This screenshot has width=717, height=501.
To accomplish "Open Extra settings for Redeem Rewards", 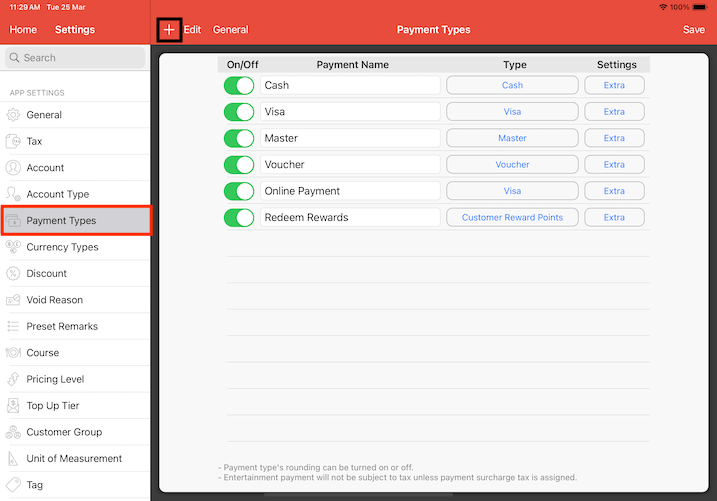I will tap(614, 218).
